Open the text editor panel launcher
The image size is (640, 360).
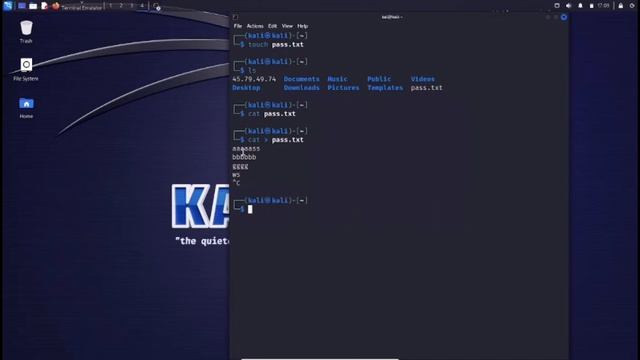tap(44, 6)
